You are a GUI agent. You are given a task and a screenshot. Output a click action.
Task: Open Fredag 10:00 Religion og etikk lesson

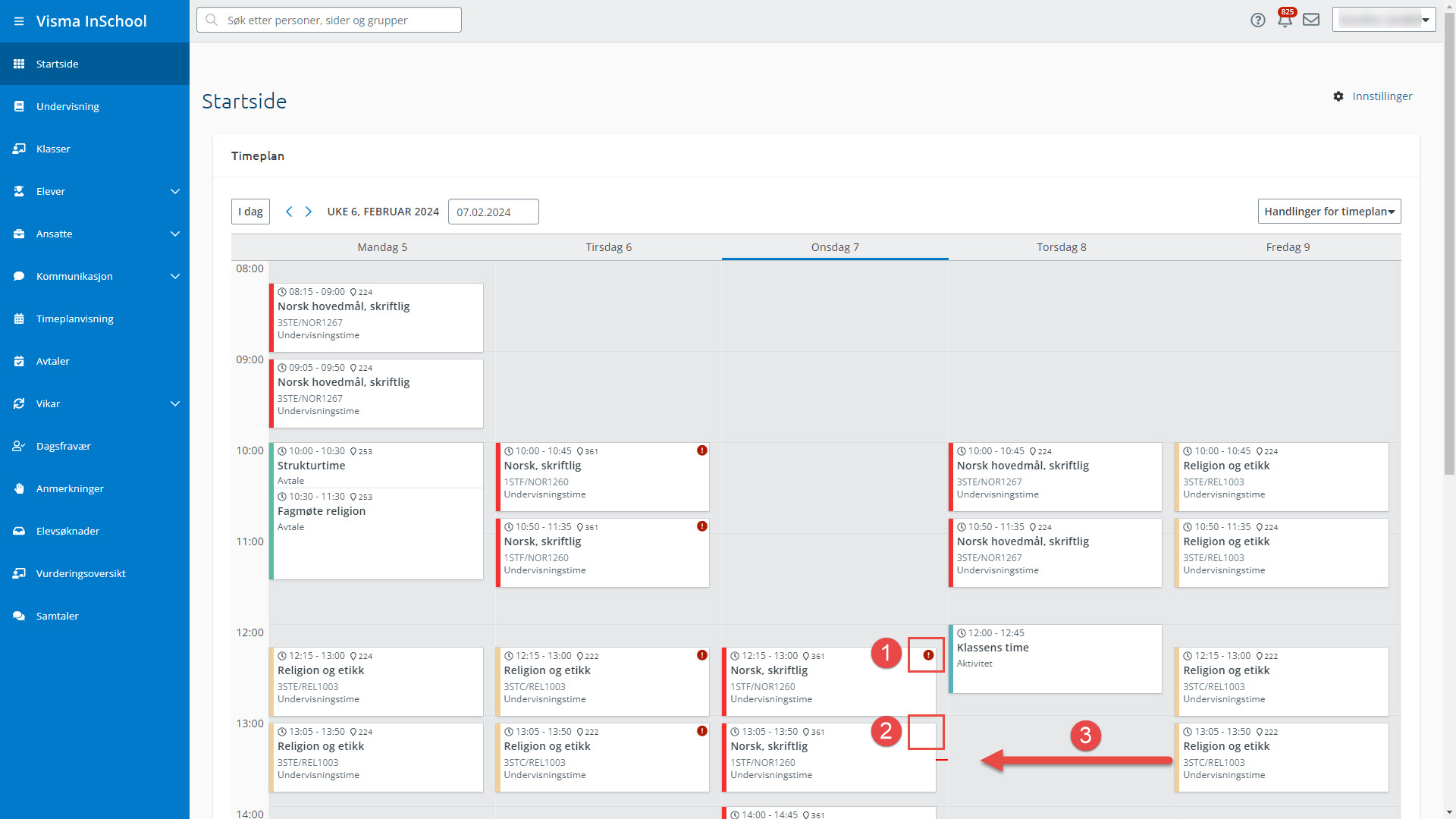(x=1282, y=477)
